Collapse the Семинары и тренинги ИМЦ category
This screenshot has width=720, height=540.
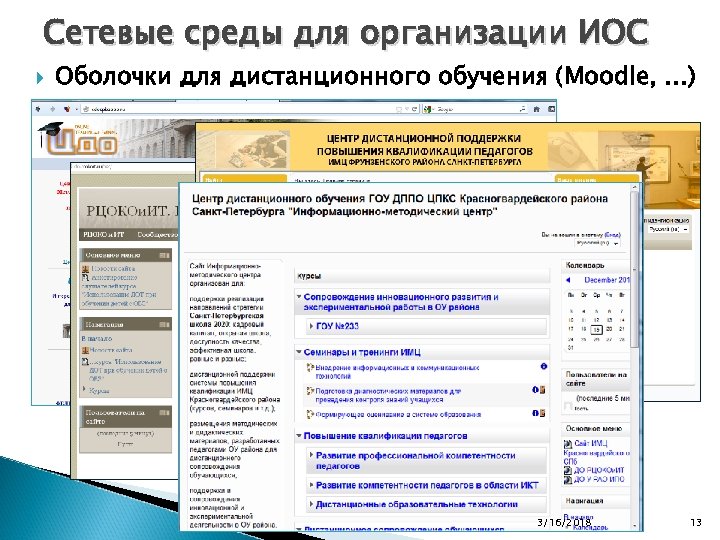[299, 352]
